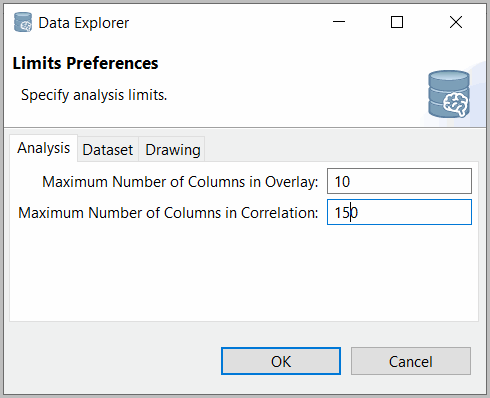The image size is (490, 398).
Task: Click the Data Explorer window title text
Action: pos(84,23)
